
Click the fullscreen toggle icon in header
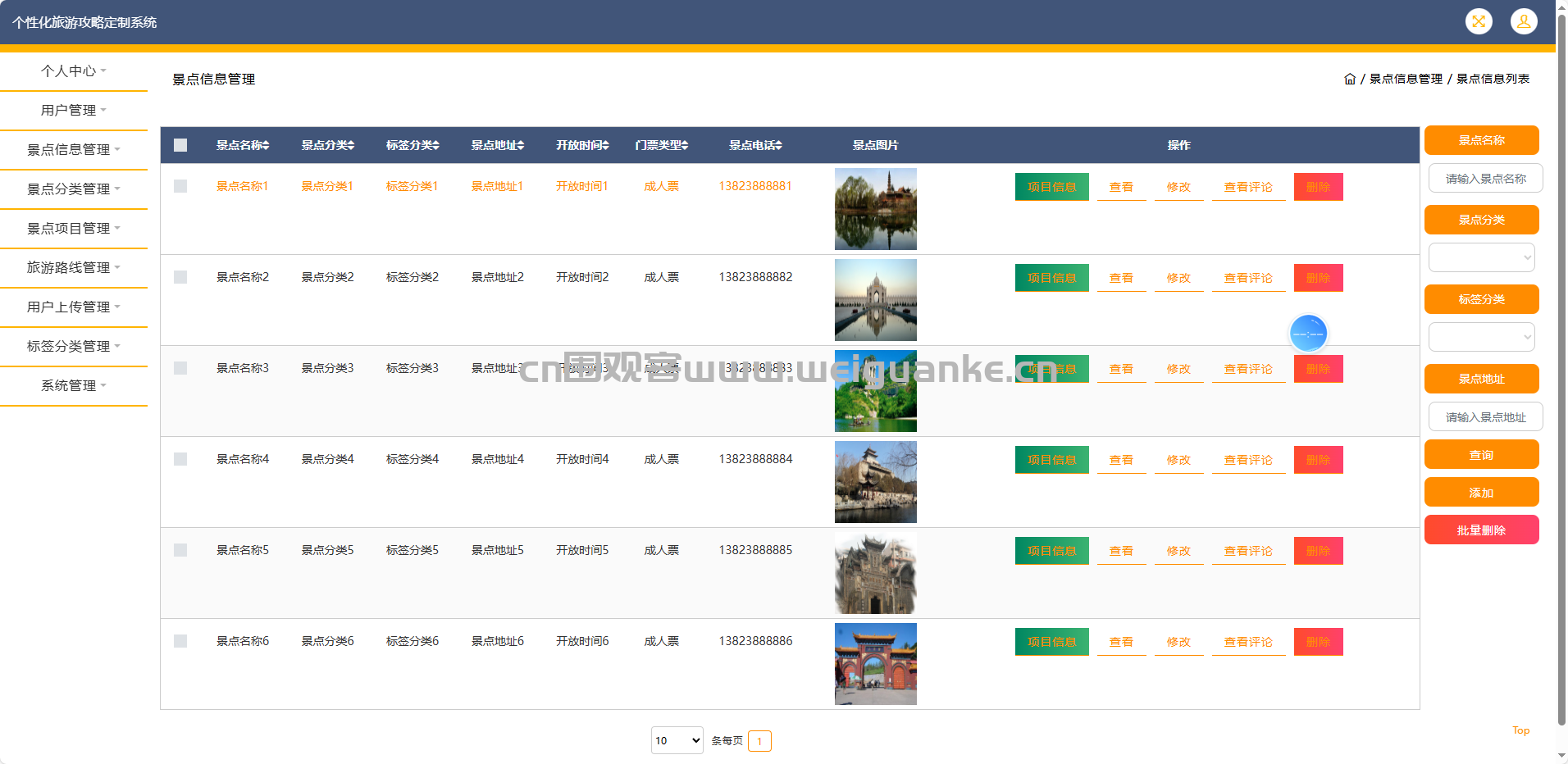1478,22
